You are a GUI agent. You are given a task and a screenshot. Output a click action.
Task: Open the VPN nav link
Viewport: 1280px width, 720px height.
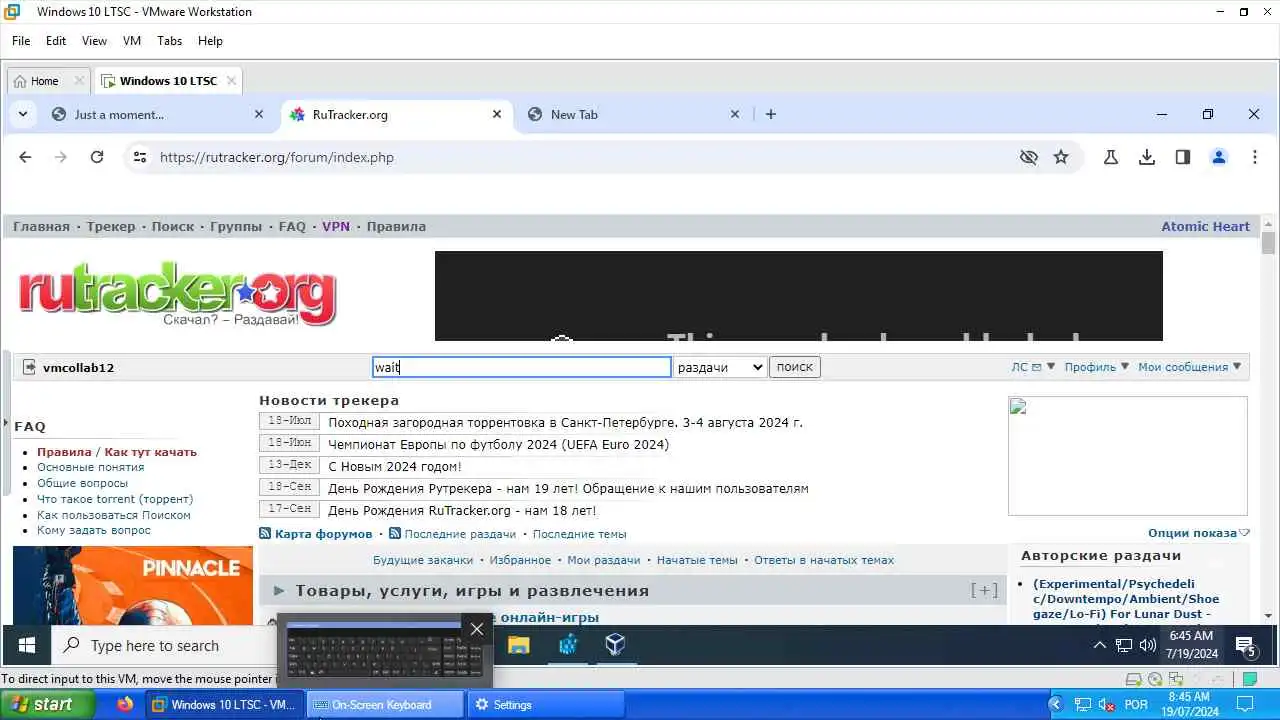[336, 226]
